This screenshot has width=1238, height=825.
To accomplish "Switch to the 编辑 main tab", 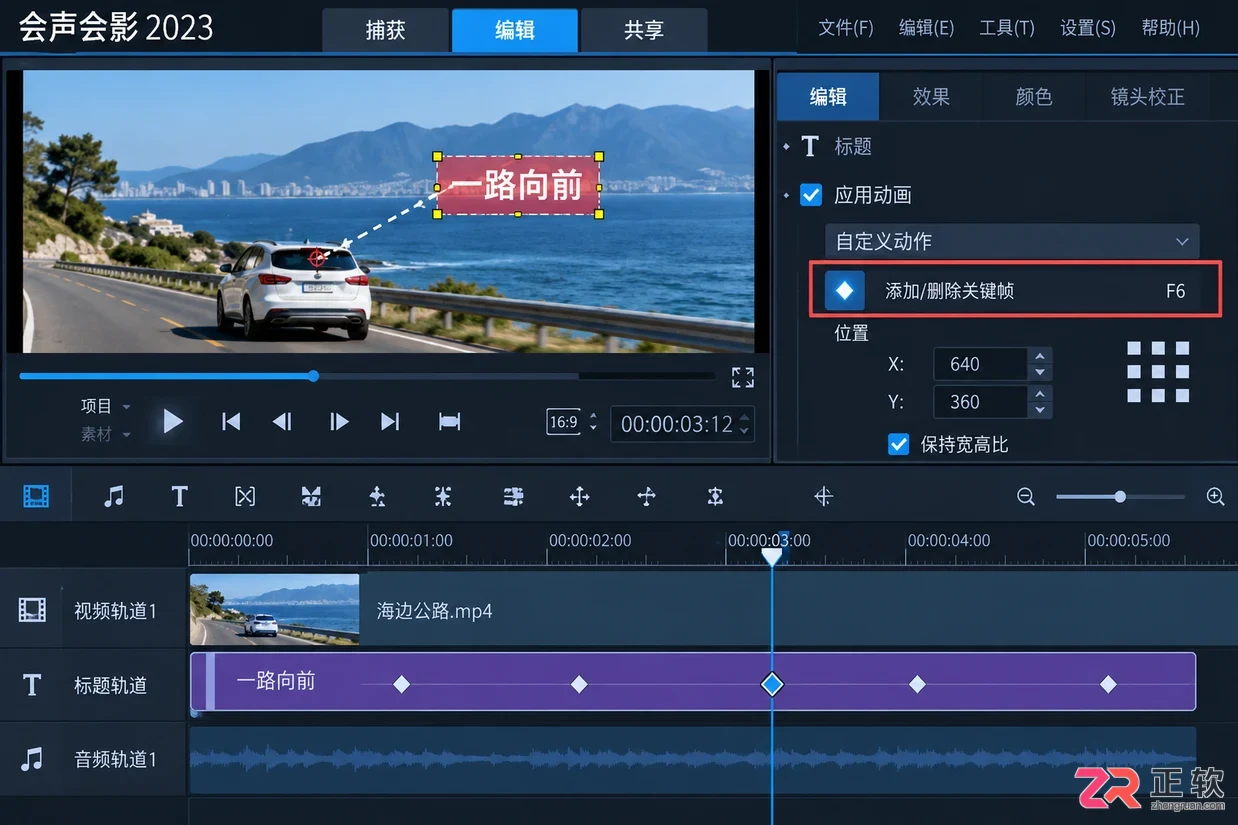I will tap(514, 30).
